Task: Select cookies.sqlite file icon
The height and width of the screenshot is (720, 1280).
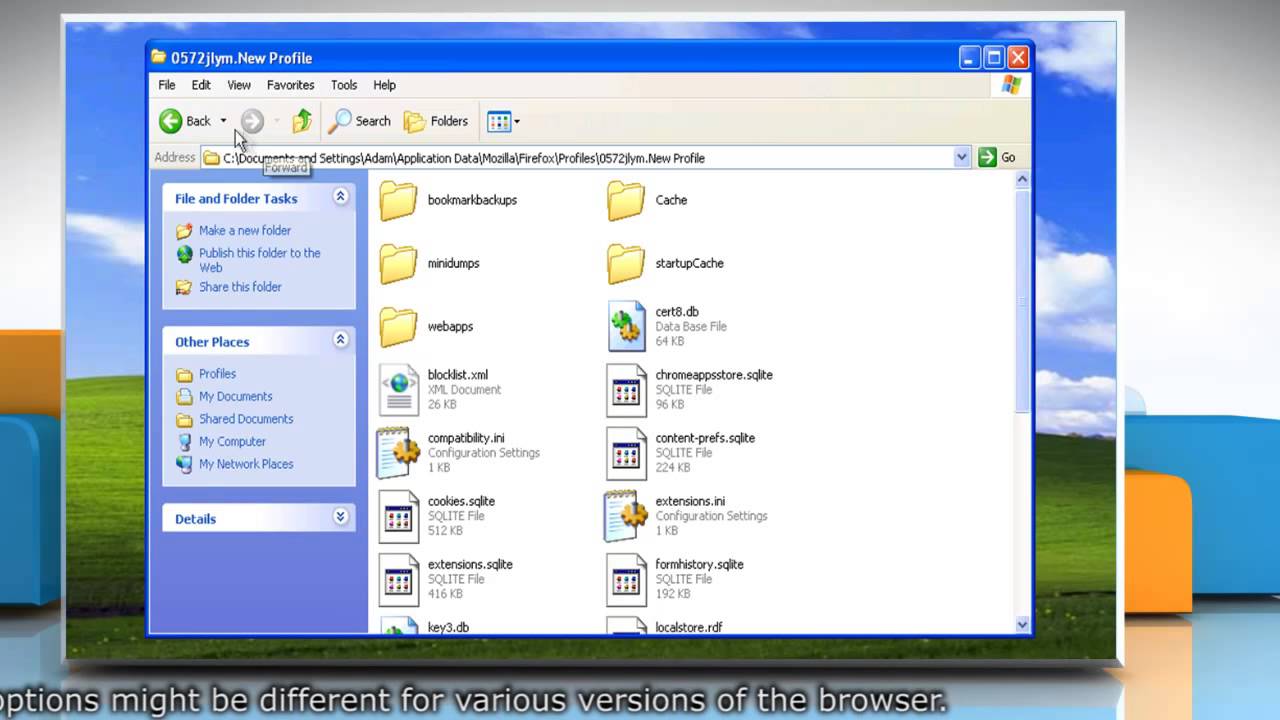Action: click(x=399, y=516)
